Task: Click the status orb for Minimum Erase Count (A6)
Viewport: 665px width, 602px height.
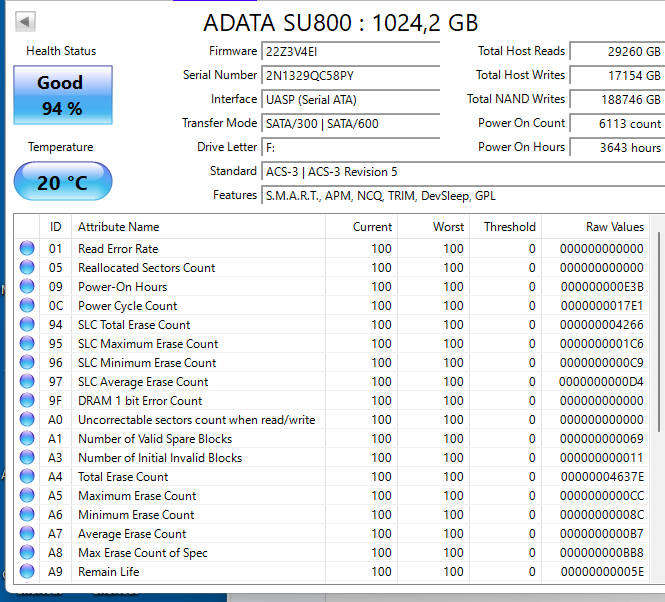Action: point(27,514)
